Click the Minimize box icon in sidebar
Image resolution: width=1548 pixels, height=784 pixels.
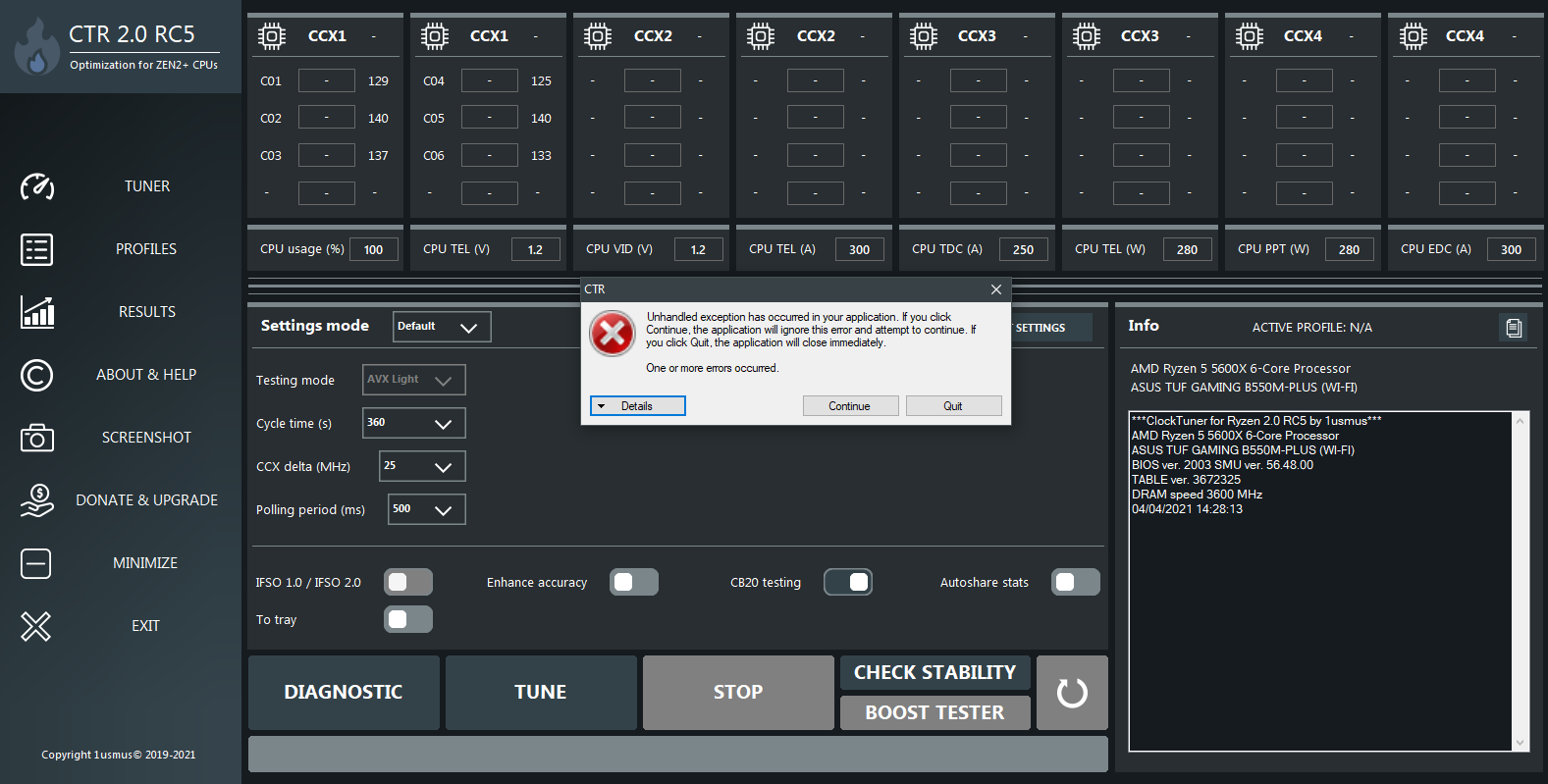(36, 563)
